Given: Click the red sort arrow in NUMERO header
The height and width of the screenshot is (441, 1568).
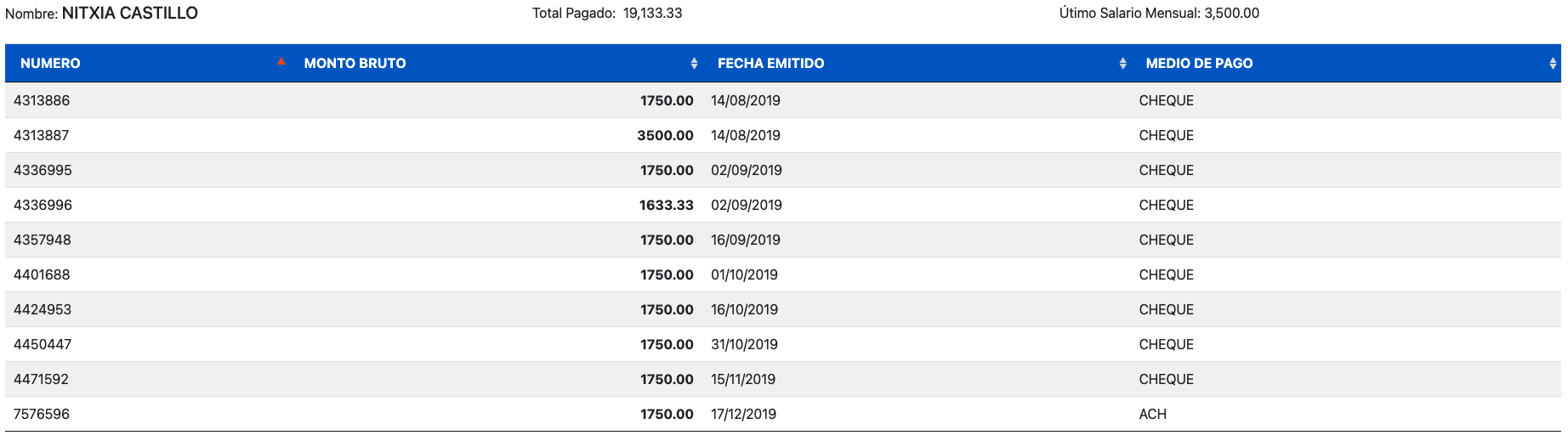Looking at the screenshot, I should coord(281,61).
